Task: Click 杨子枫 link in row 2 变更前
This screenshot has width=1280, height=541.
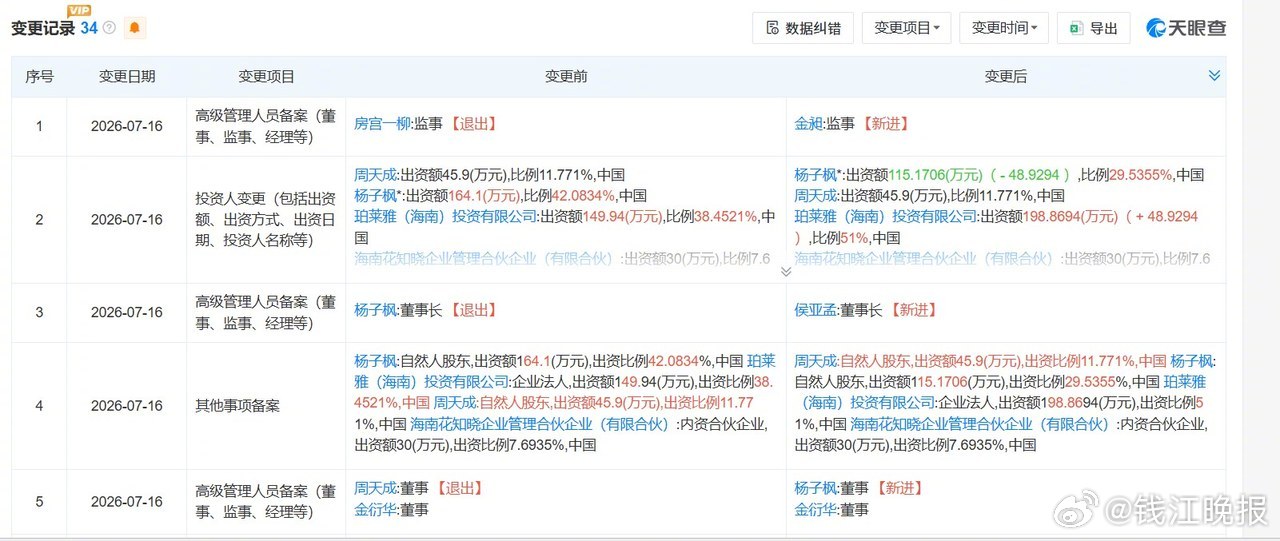Action: click(x=376, y=196)
